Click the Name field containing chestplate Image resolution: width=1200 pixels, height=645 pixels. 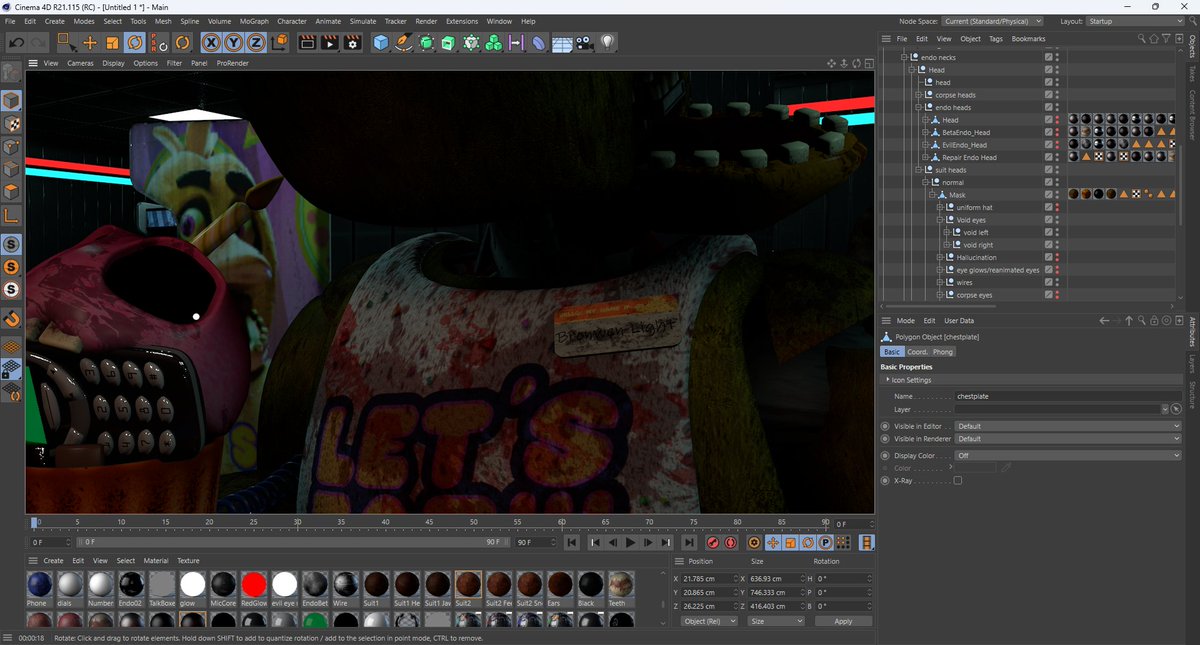1068,396
